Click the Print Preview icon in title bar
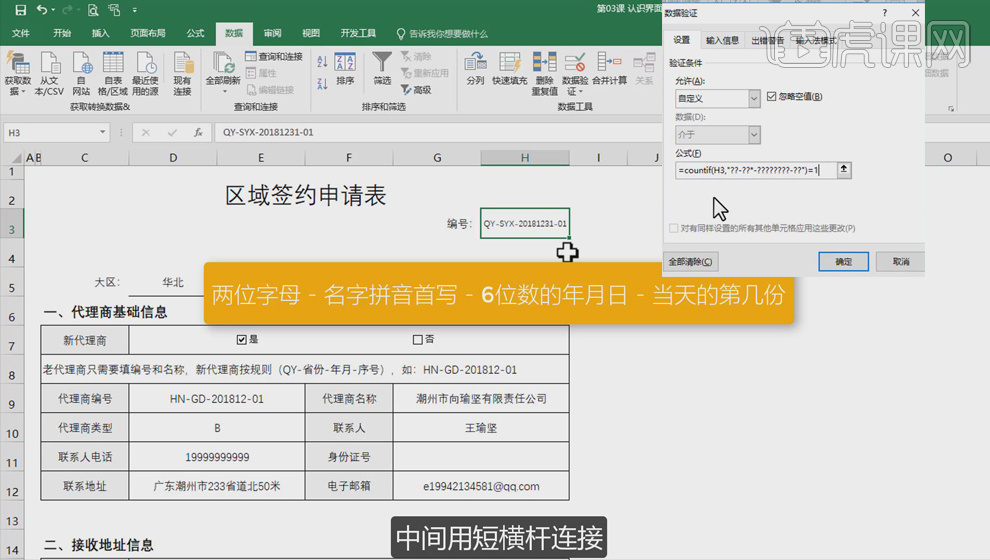This screenshot has height=560, width=990. pos(93,10)
